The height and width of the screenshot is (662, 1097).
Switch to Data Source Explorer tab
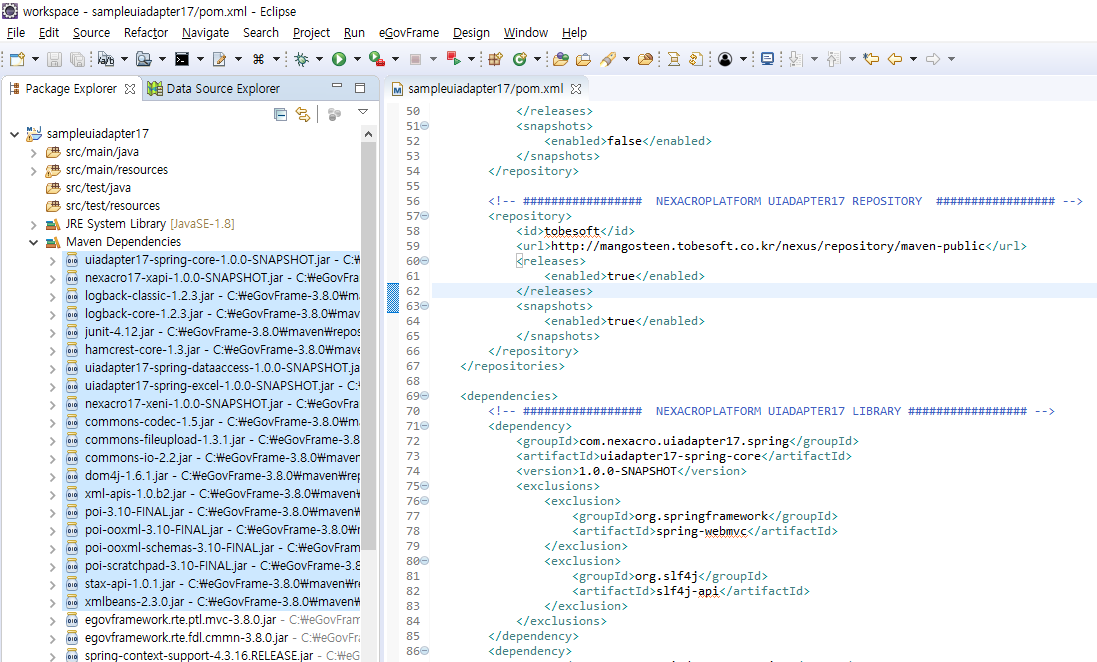point(213,89)
